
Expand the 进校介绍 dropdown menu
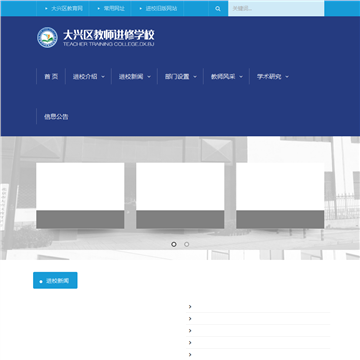click(x=89, y=77)
